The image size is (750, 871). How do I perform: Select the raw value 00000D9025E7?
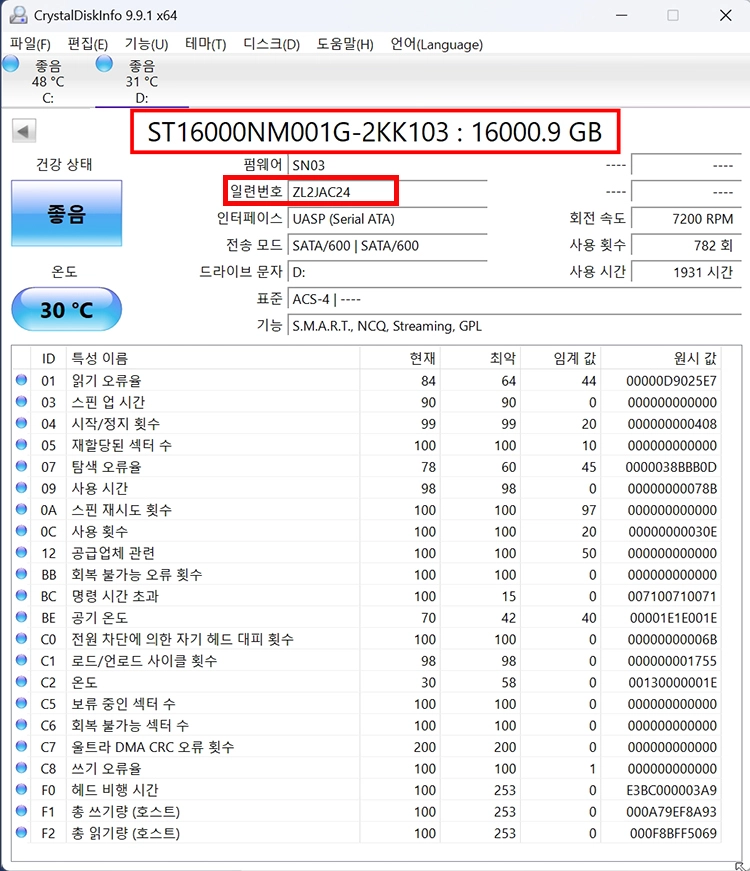[x=671, y=381]
